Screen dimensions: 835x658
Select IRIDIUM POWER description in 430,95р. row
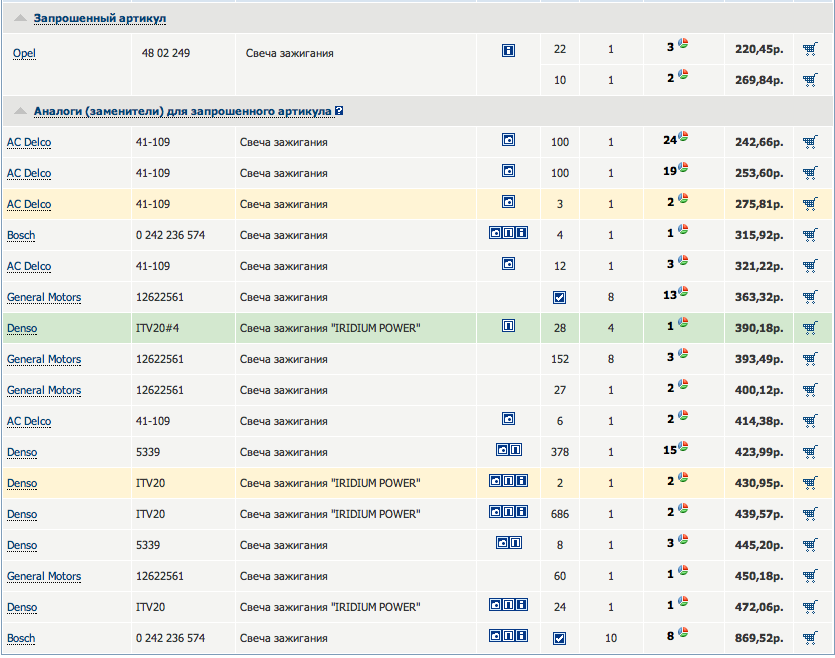click(330, 483)
